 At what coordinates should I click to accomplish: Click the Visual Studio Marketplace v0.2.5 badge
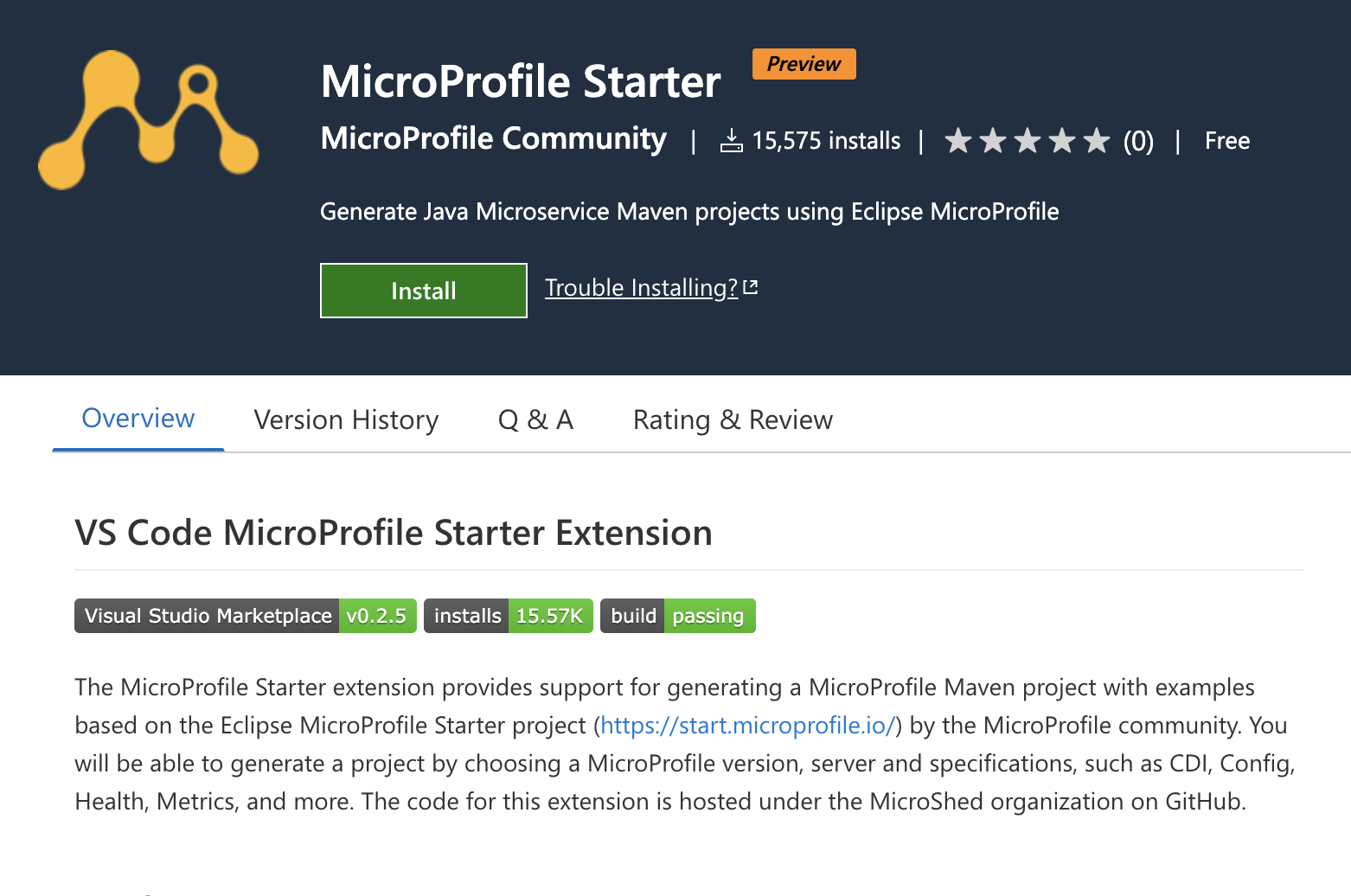pos(246,616)
